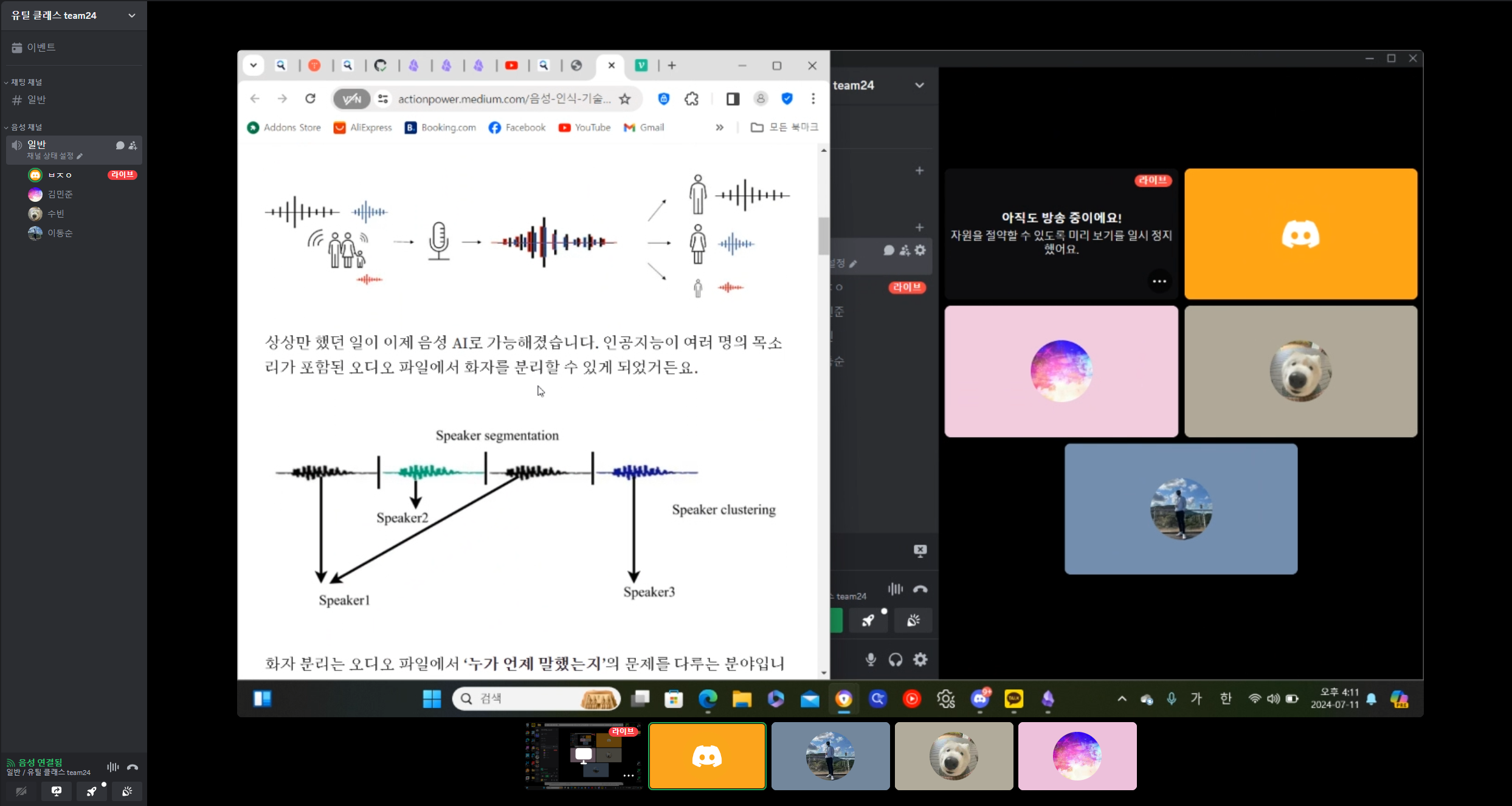Viewport: 1512px width, 806px height.
Task: Edit 채널 상태 설정 channel status
Action: (x=54, y=156)
